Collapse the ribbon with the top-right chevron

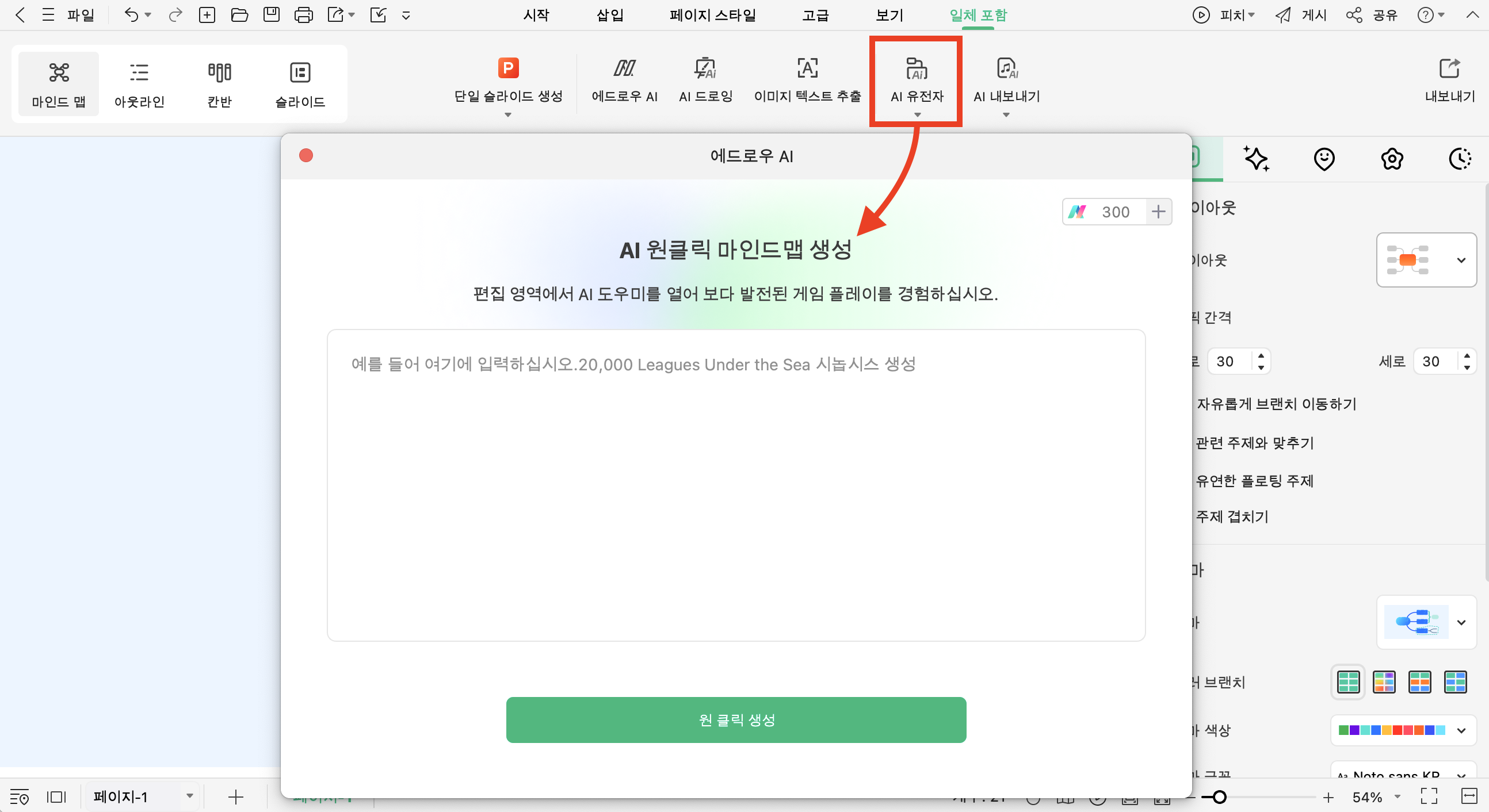click(1473, 15)
